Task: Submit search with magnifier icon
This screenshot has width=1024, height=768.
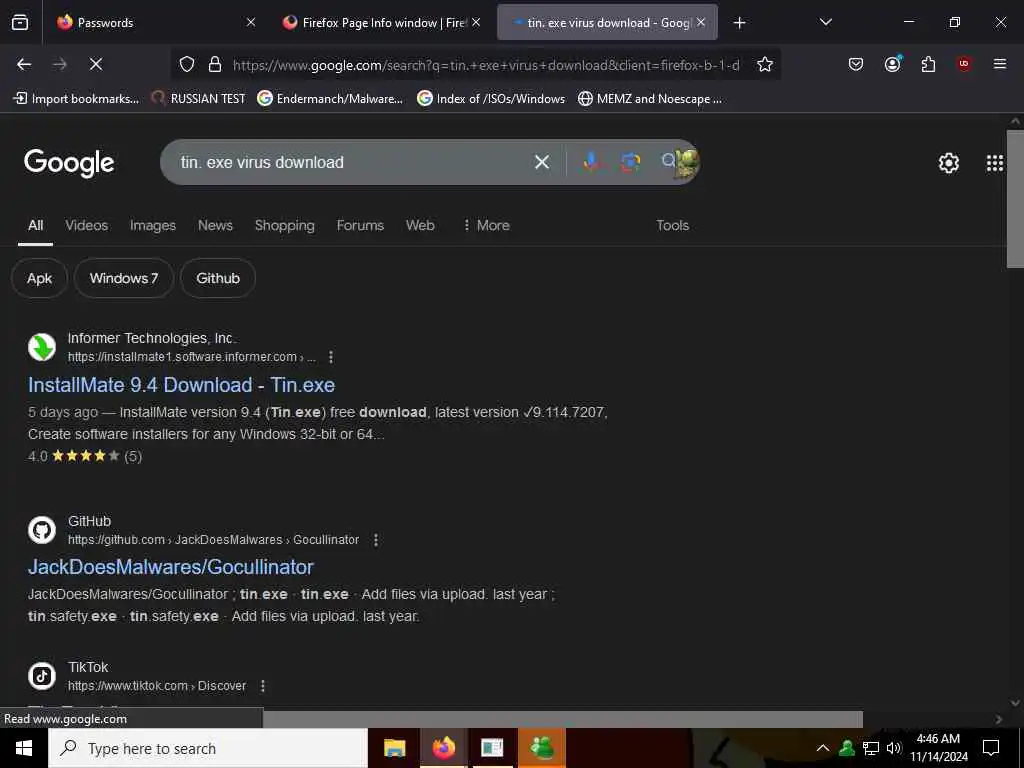Action: click(668, 161)
